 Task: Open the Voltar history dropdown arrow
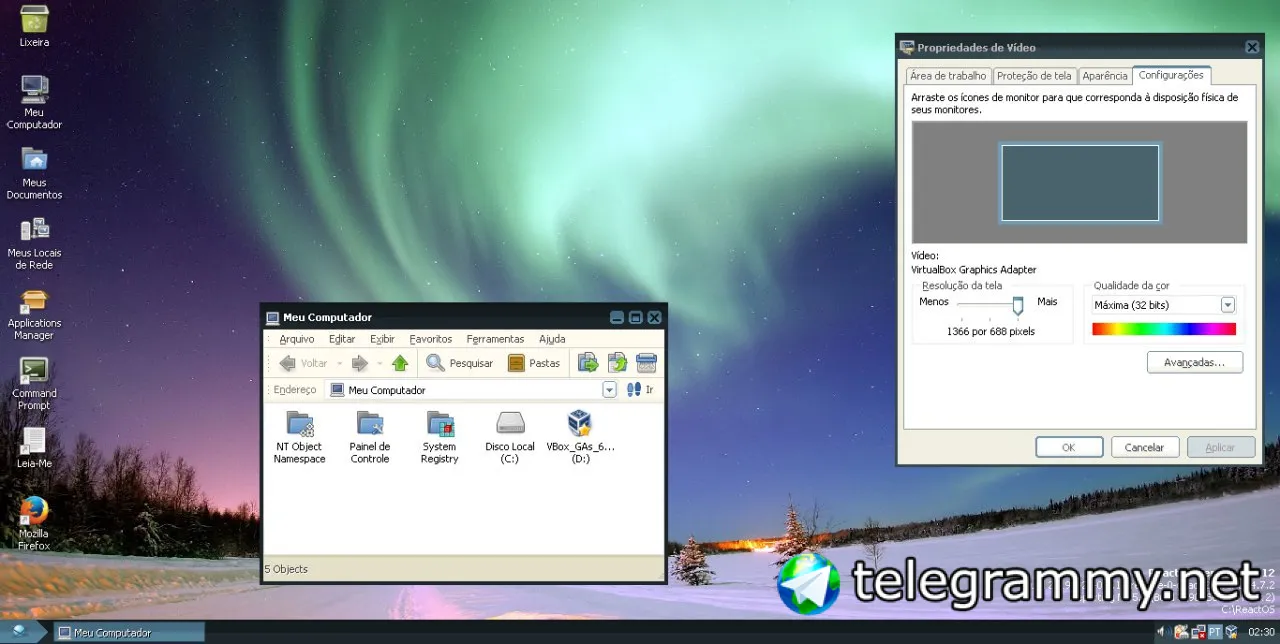(339, 363)
